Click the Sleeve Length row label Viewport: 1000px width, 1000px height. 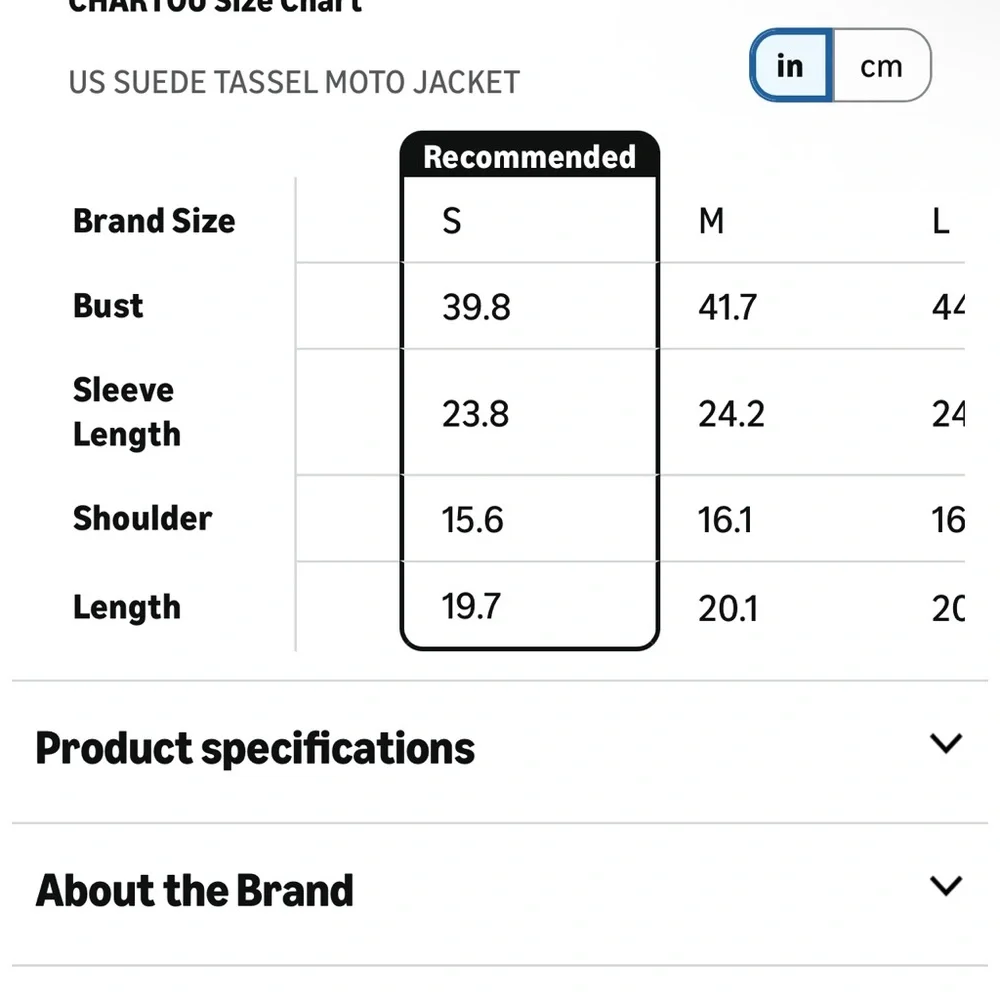tap(127, 412)
